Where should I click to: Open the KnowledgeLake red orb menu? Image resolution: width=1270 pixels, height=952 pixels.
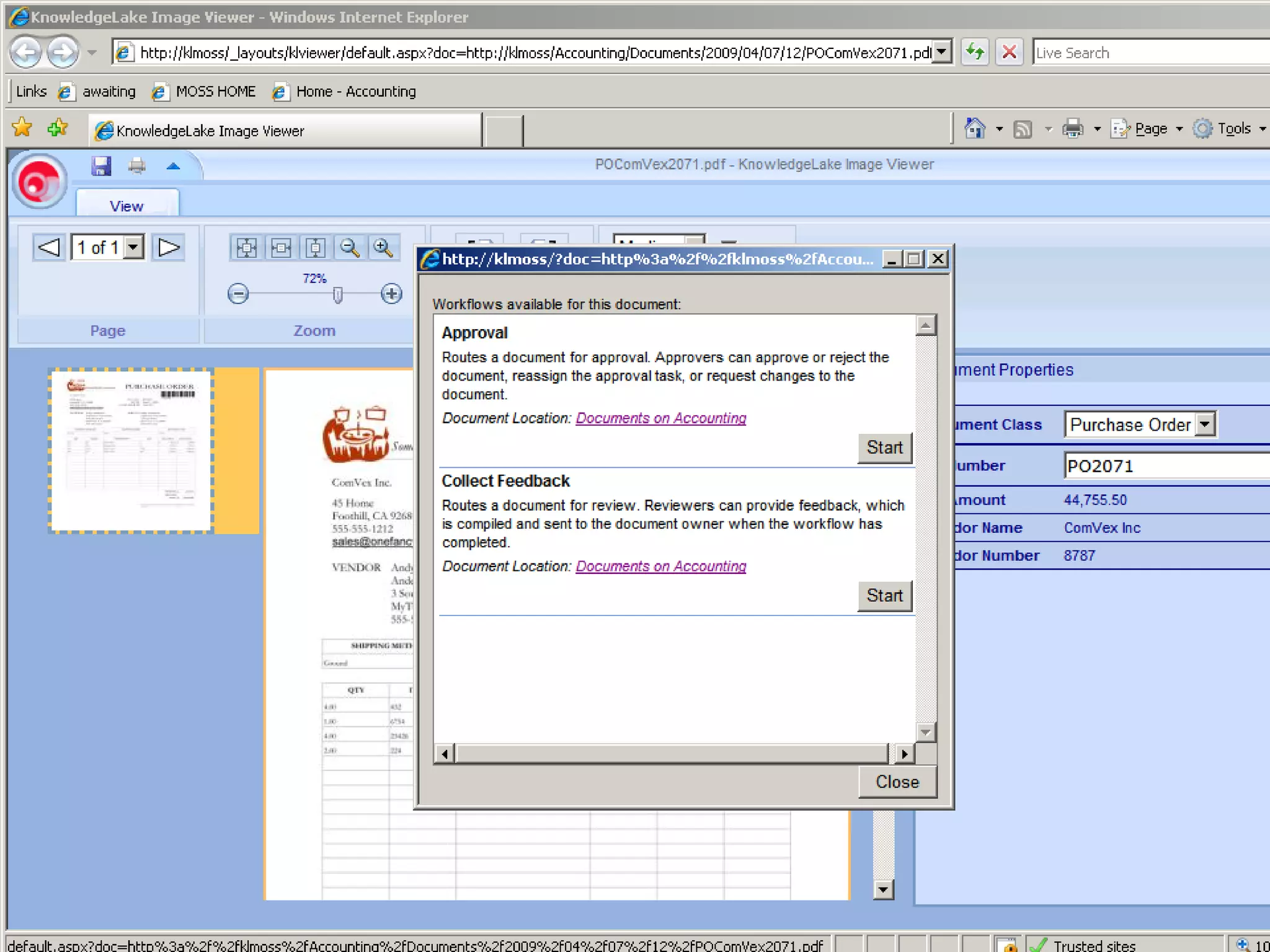(x=40, y=181)
